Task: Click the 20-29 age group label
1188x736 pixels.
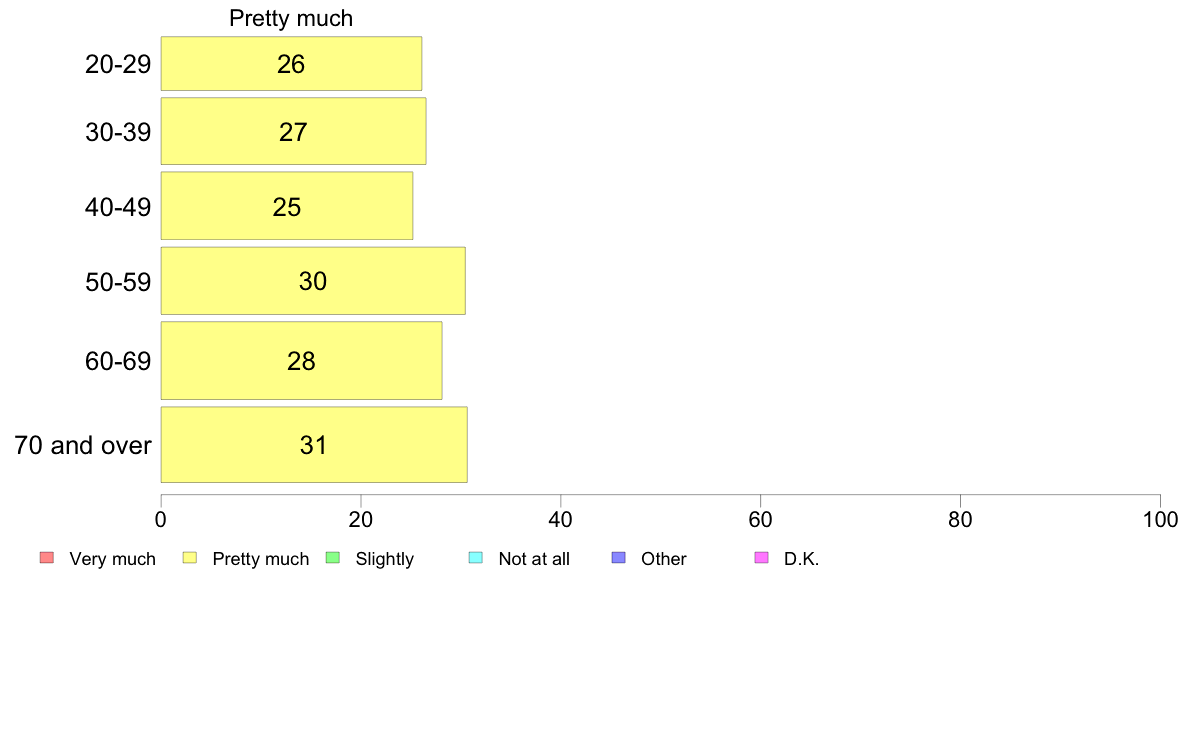Action: [118, 65]
